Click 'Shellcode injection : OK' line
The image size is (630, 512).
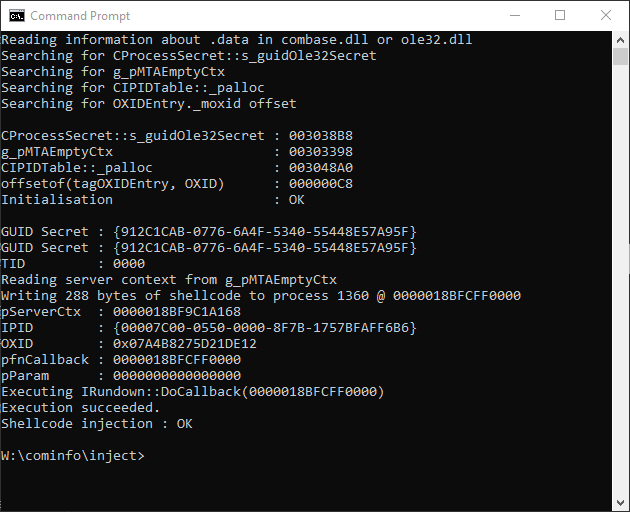point(97,424)
